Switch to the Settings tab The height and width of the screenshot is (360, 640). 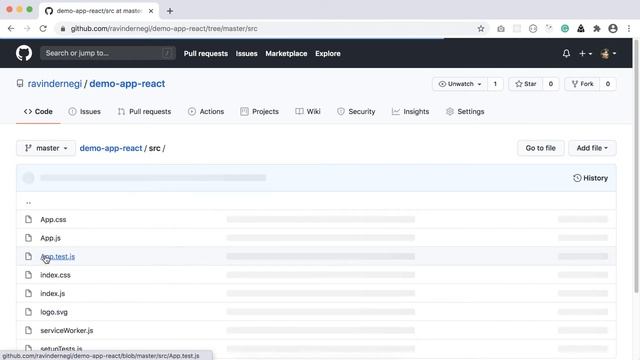click(x=465, y=111)
